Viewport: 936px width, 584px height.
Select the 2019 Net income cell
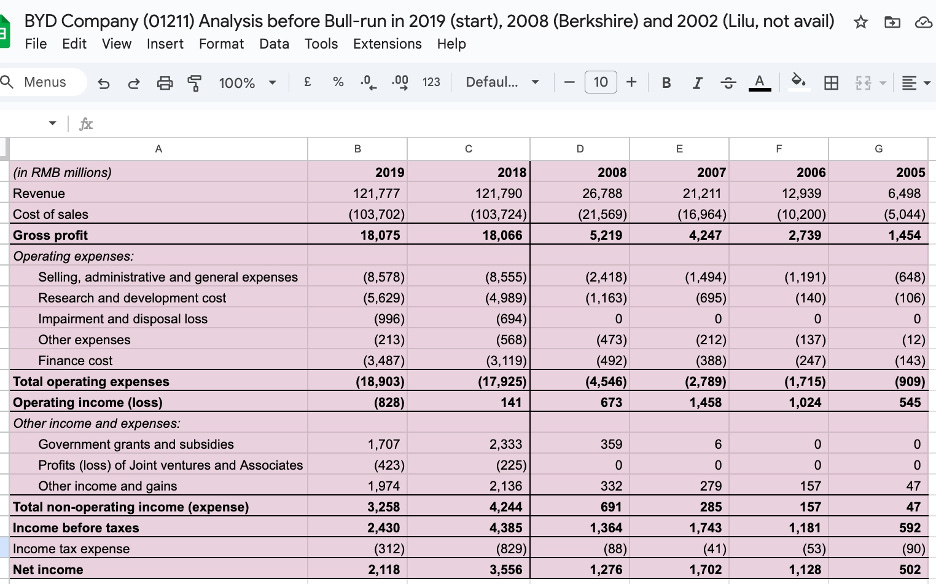point(362,570)
